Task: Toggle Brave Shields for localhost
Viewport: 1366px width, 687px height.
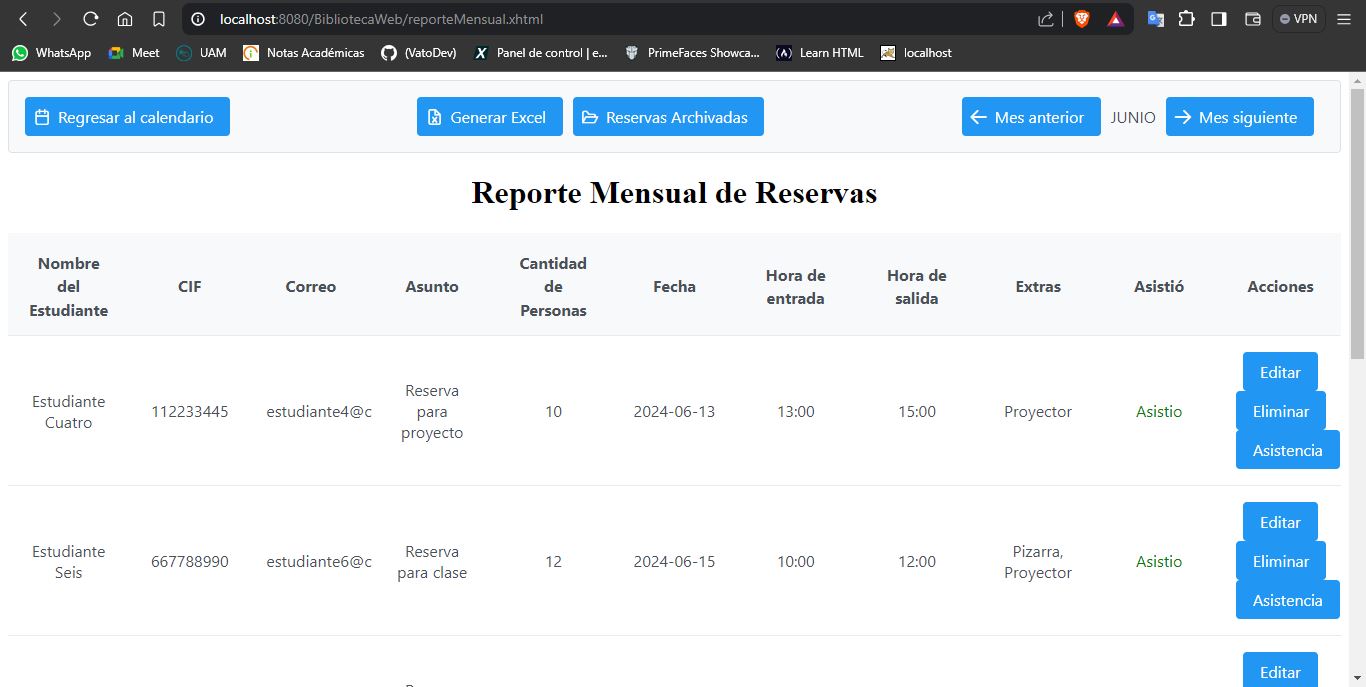Action: [1083, 18]
